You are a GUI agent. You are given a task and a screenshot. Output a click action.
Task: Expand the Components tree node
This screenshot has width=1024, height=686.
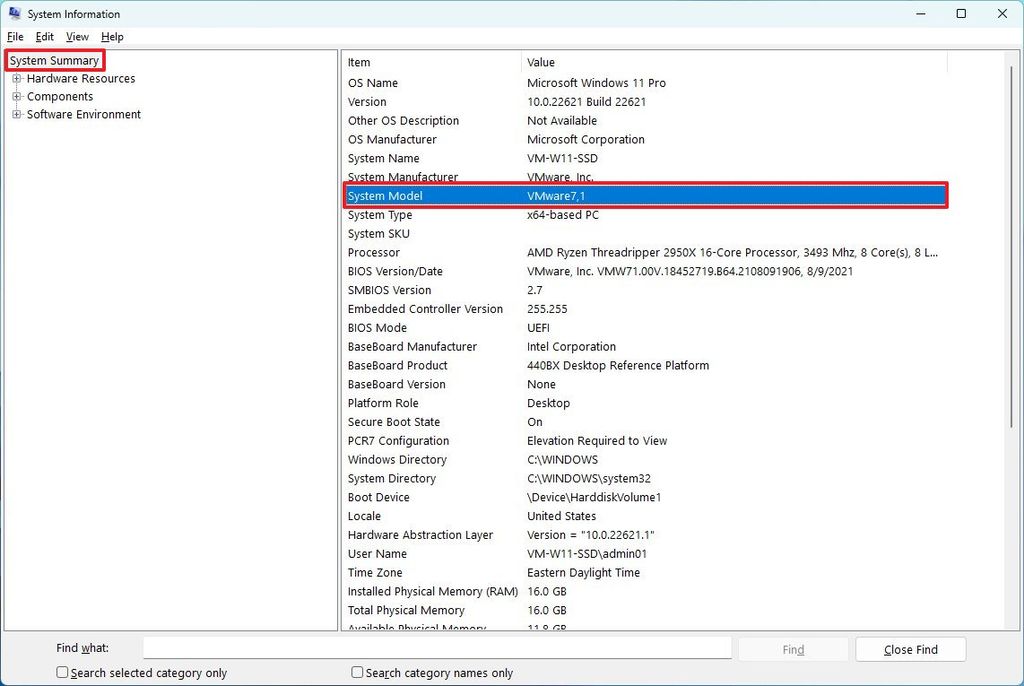pyautogui.click(x=16, y=96)
